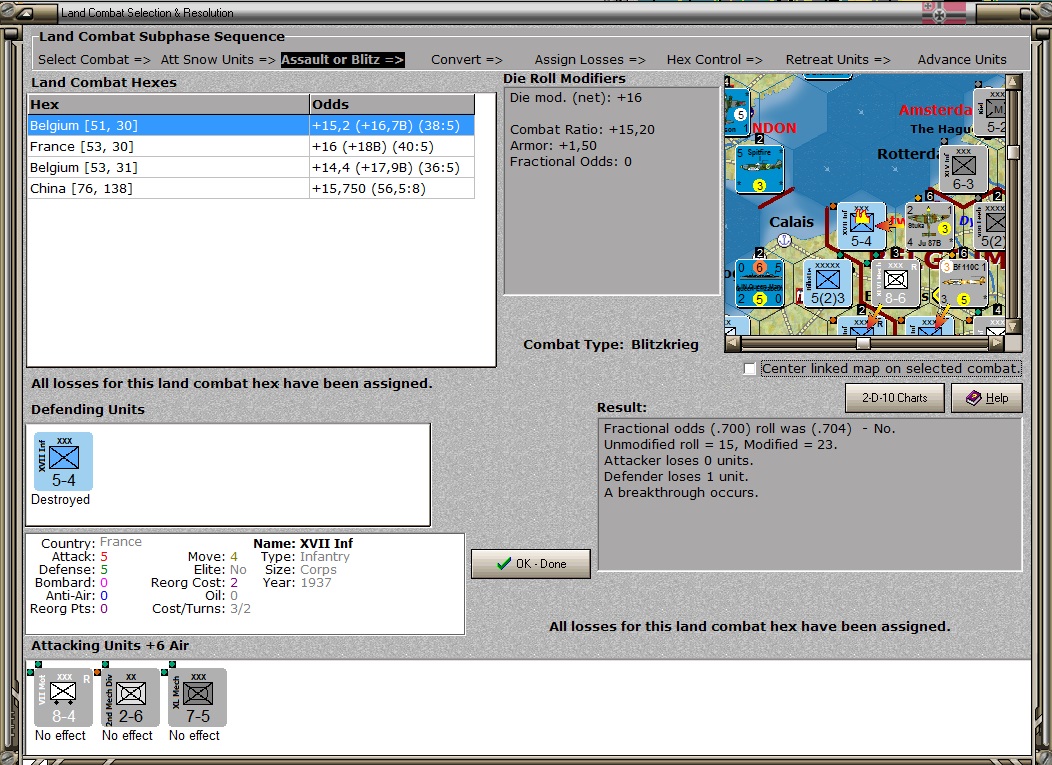Click the +15,750 (56,5:8) odds cell
Screen dimensions: 1052x765
pos(392,188)
